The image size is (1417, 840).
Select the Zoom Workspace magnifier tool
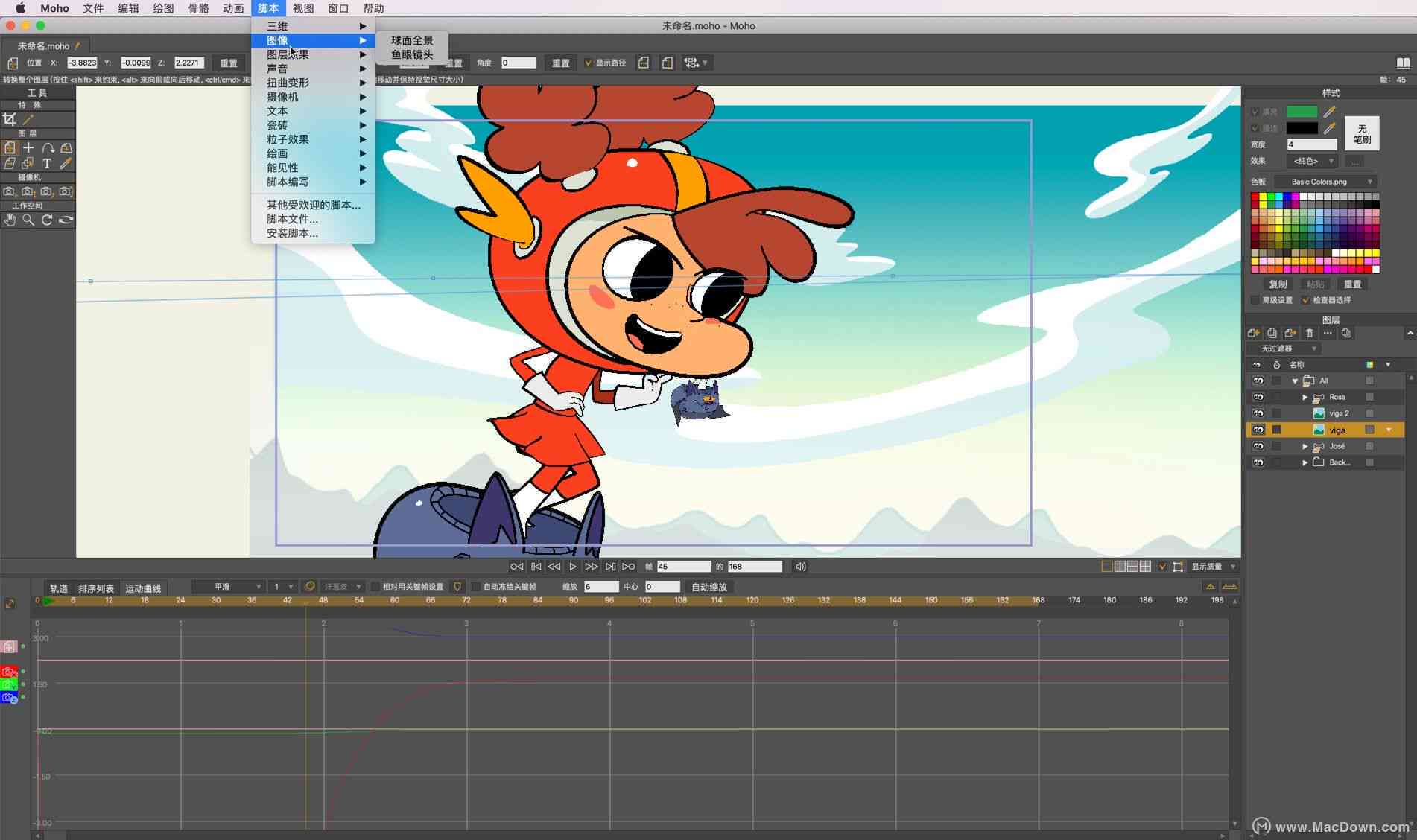point(28,220)
